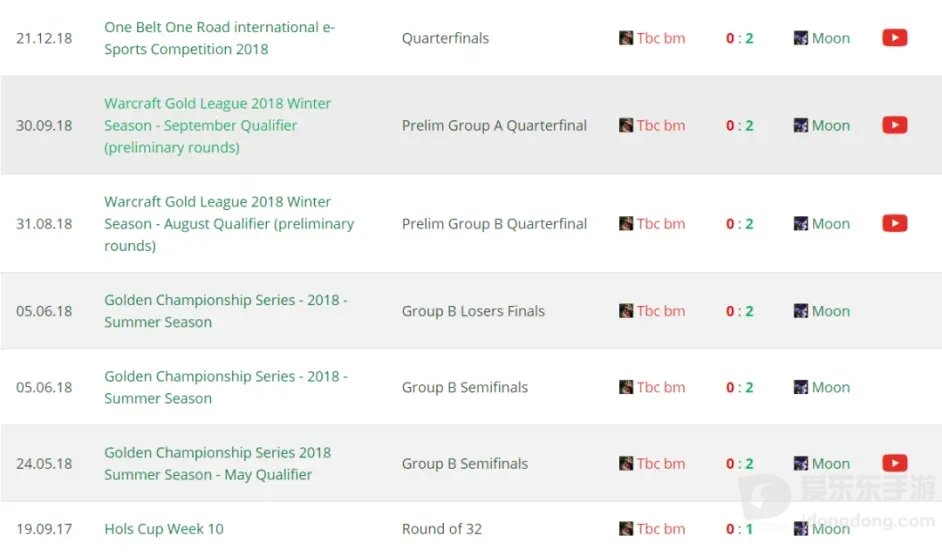Open Warcraft Gold League August Qualifier link
This screenshot has width=942, height=556.
[x=229, y=224]
